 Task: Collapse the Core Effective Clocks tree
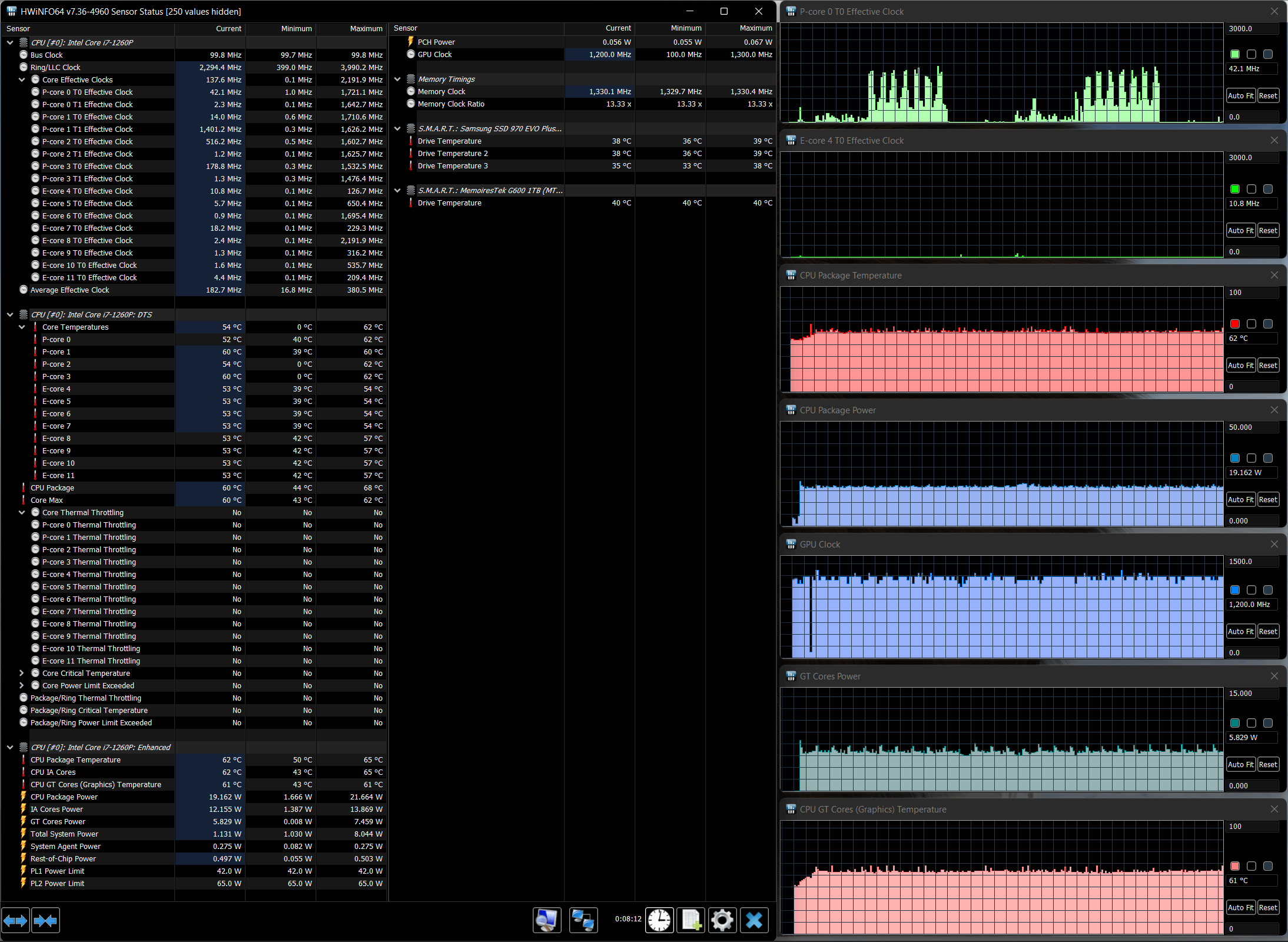click(22, 79)
